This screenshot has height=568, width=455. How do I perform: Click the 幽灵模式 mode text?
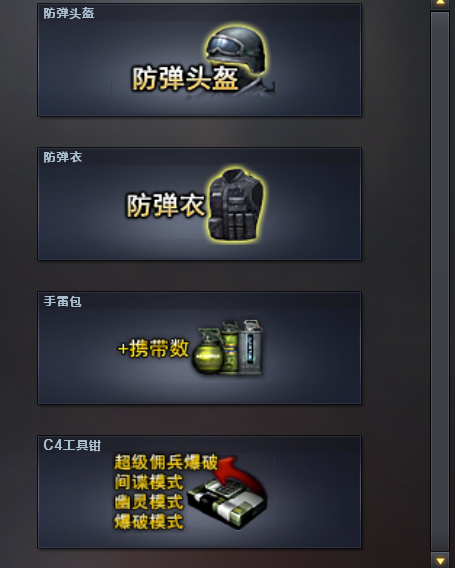click(x=149, y=502)
